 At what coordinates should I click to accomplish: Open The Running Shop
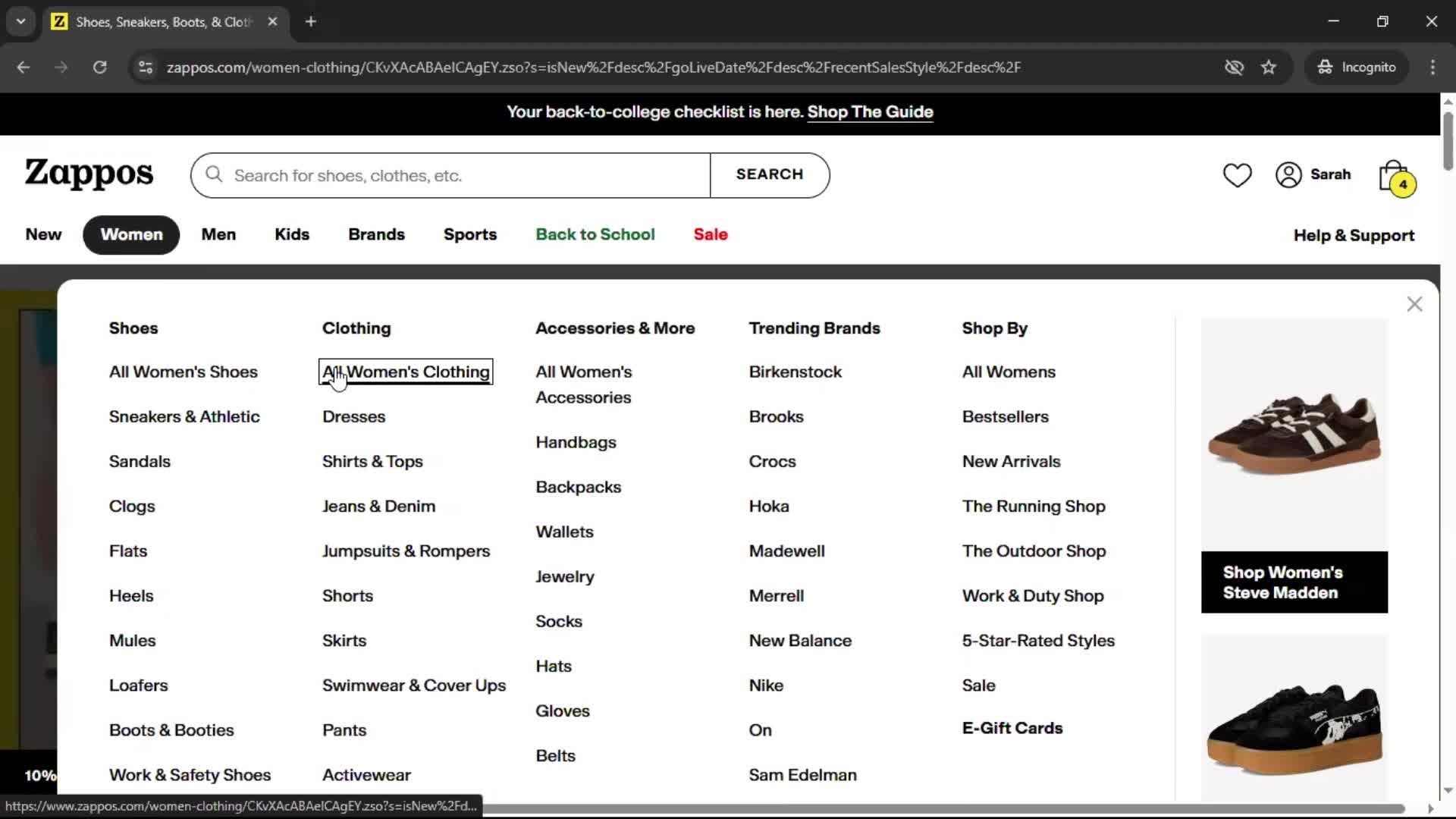click(1034, 506)
